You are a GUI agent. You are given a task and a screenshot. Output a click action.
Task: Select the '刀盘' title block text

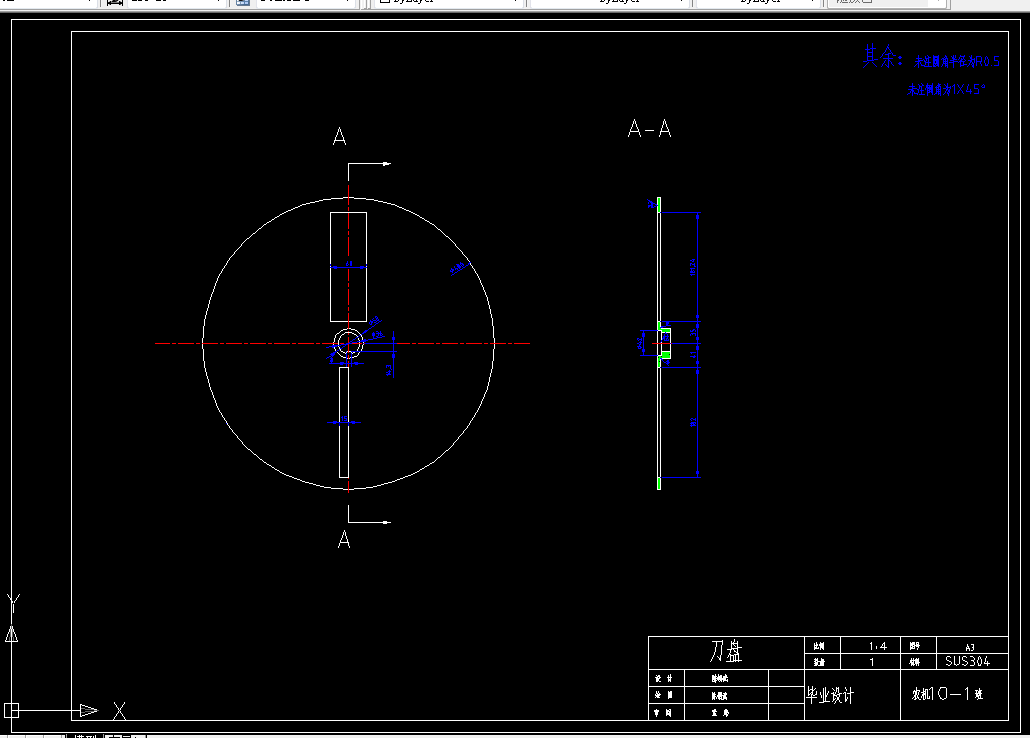(726, 651)
